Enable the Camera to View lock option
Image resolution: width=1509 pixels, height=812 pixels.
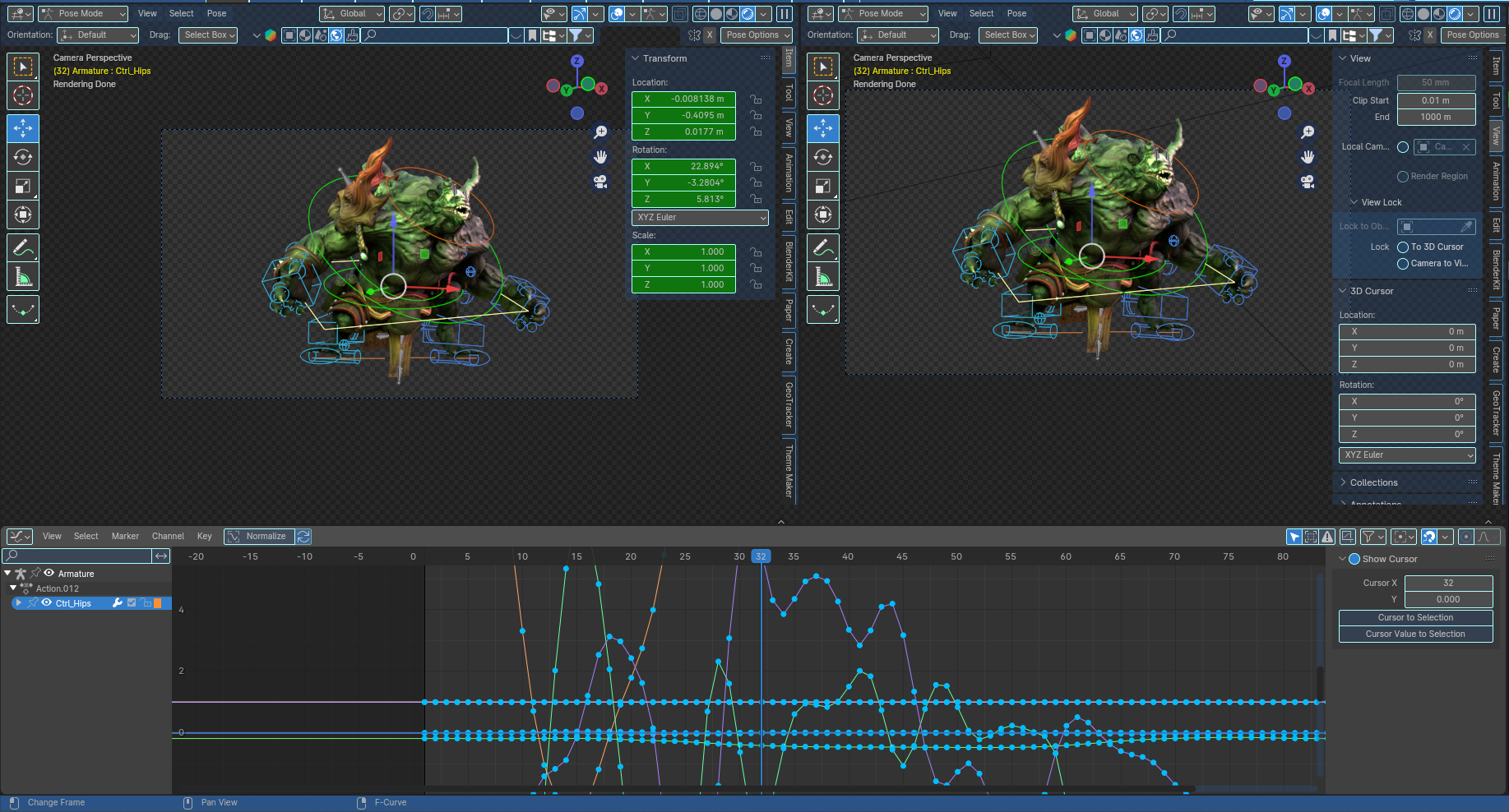click(1403, 264)
